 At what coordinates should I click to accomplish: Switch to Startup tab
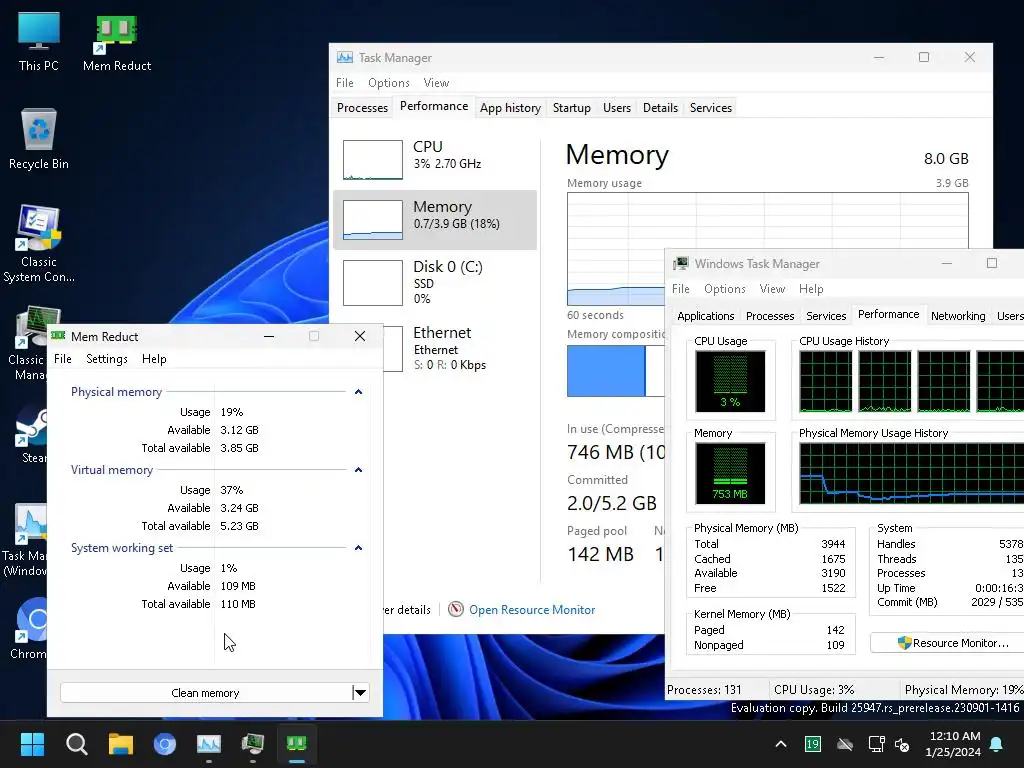point(571,108)
